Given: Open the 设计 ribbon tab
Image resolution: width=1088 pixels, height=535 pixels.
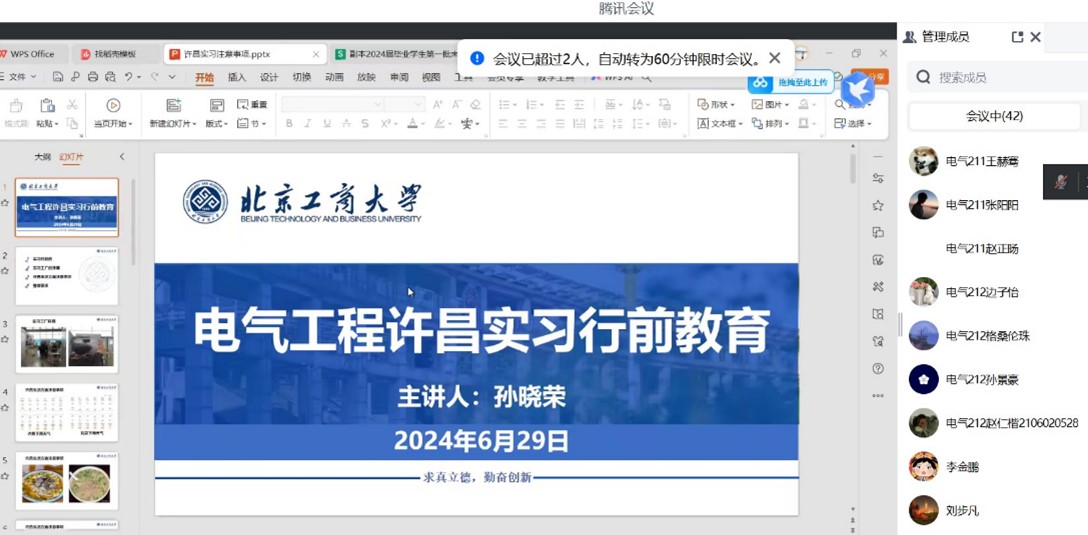Looking at the screenshot, I should (269, 77).
